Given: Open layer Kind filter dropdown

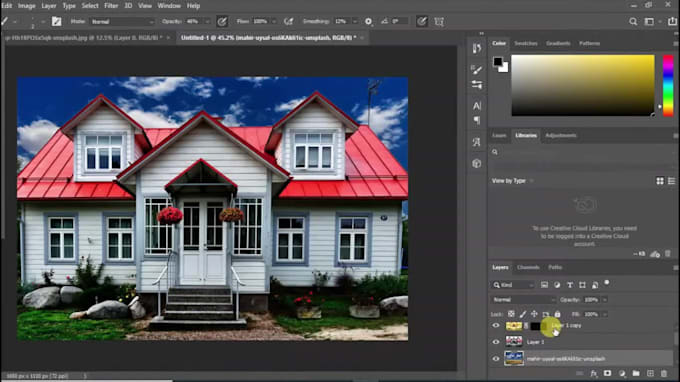Looking at the screenshot, I should coord(513,285).
